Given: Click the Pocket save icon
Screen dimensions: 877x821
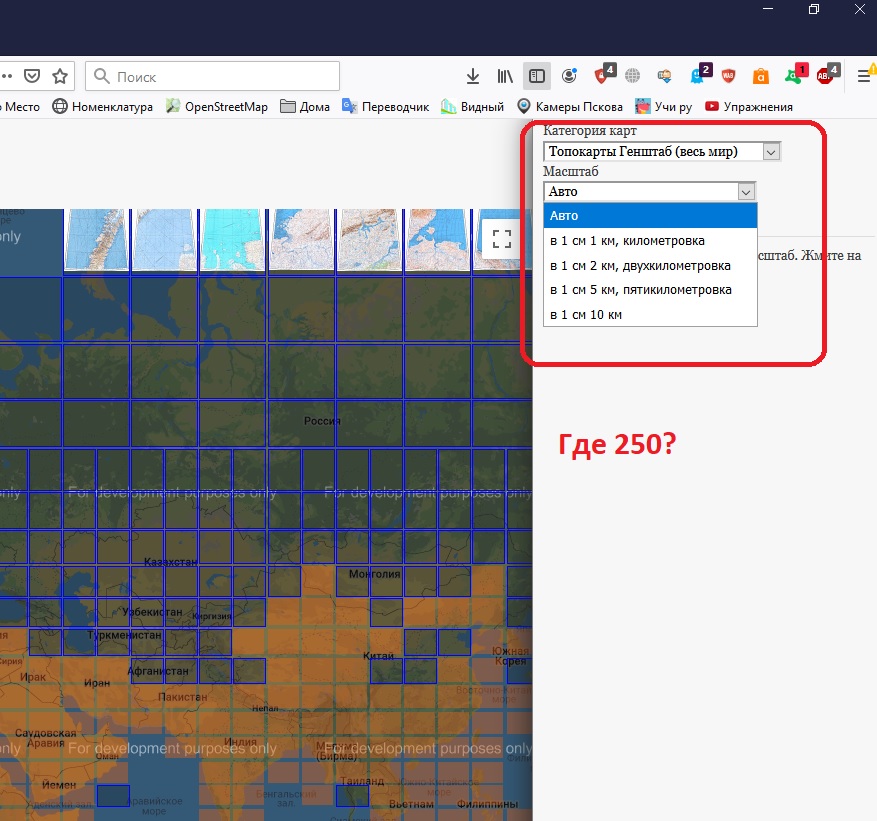Looking at the screenshot, I should (x=32, y=76).
